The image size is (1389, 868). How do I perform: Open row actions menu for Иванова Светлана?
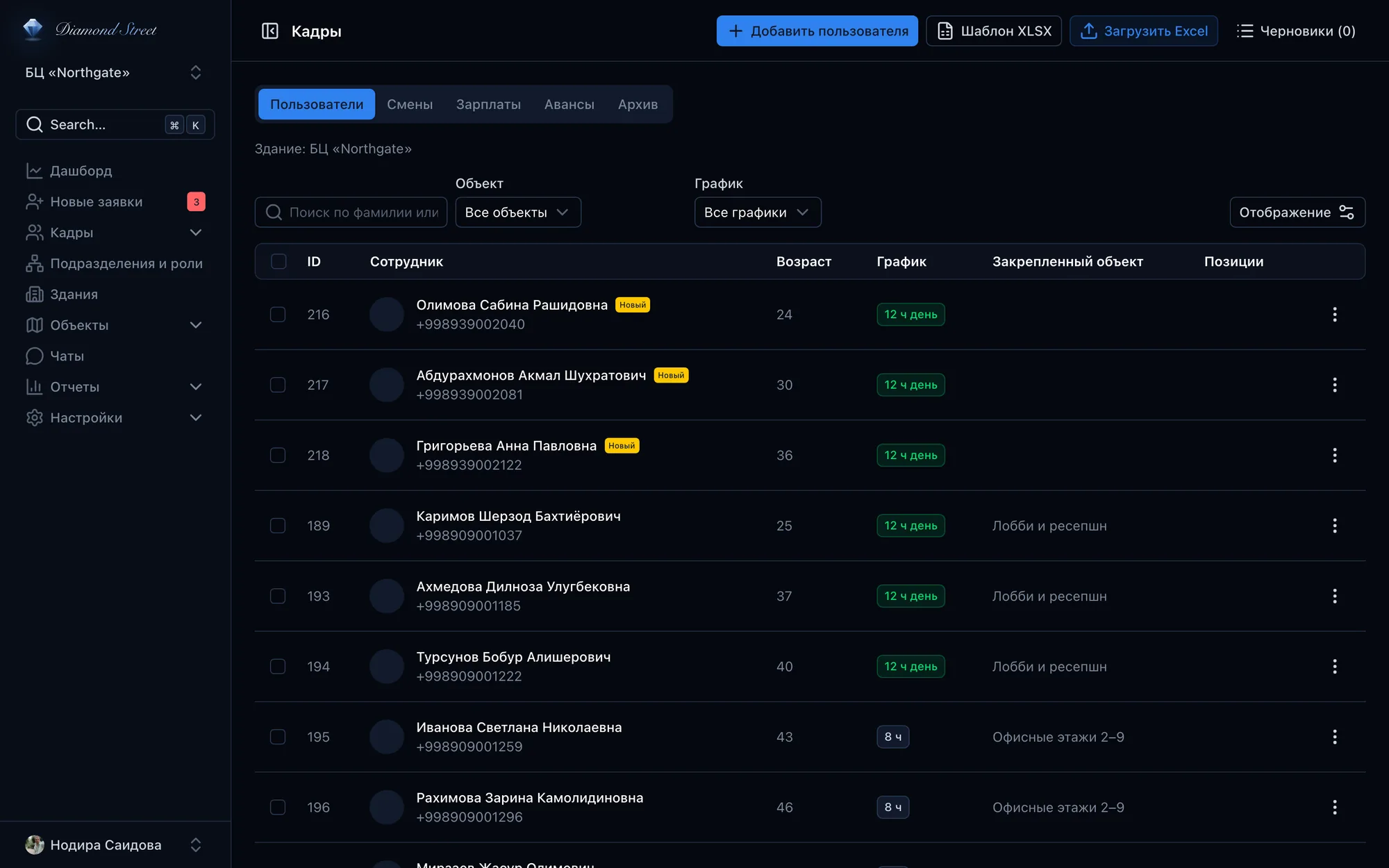1334,737
